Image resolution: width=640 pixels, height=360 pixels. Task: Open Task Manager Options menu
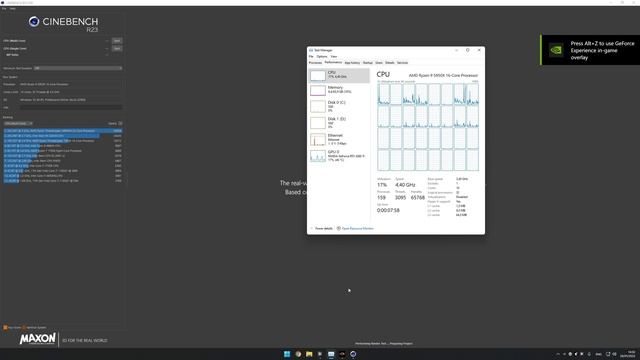pyautogui.click(x=322, y=56)
